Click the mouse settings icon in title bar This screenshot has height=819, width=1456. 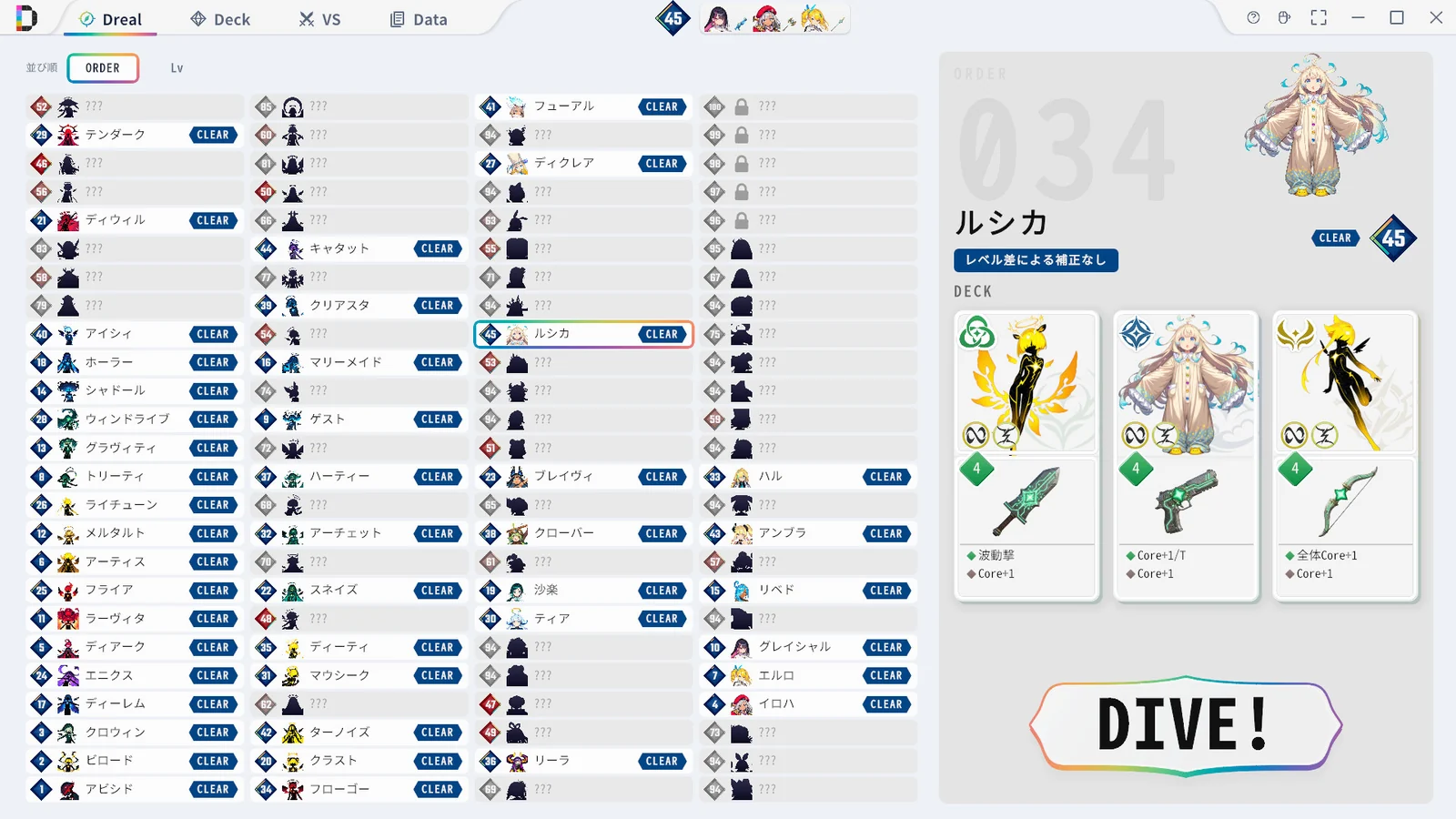[x=1284, y=17]
